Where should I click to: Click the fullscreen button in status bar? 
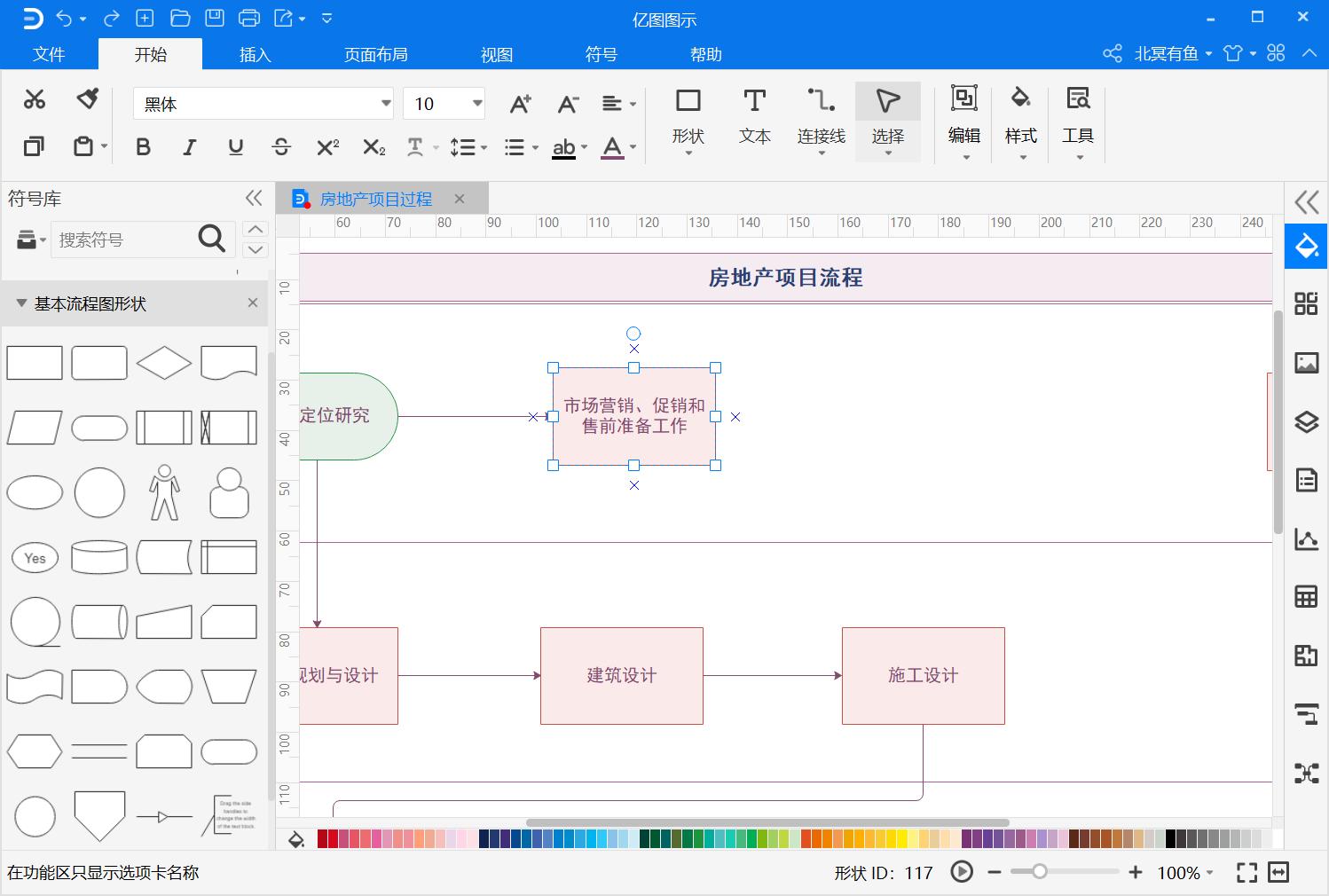[x=1246, y=873]
